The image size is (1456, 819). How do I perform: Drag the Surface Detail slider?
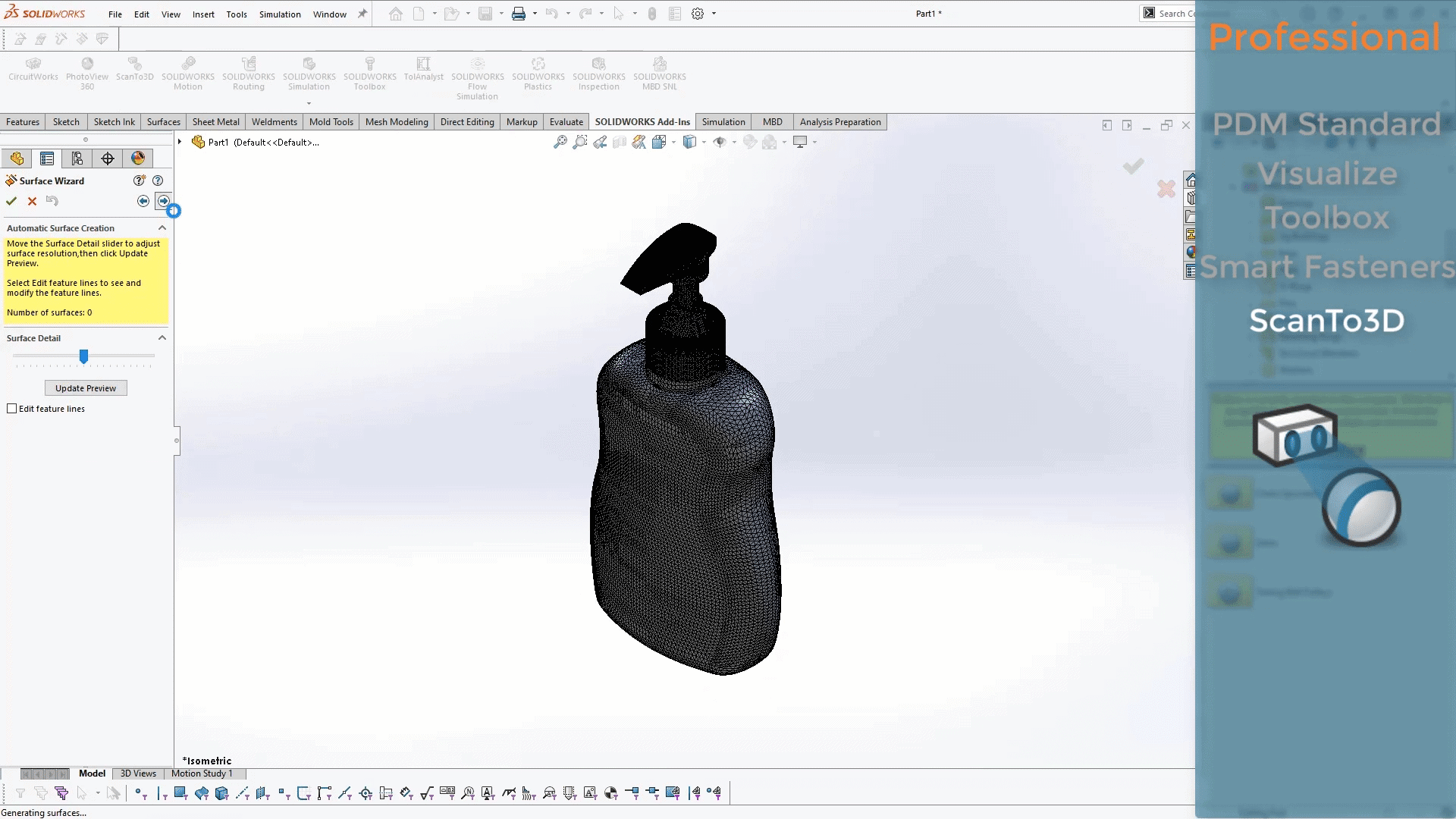click(83, 356)
